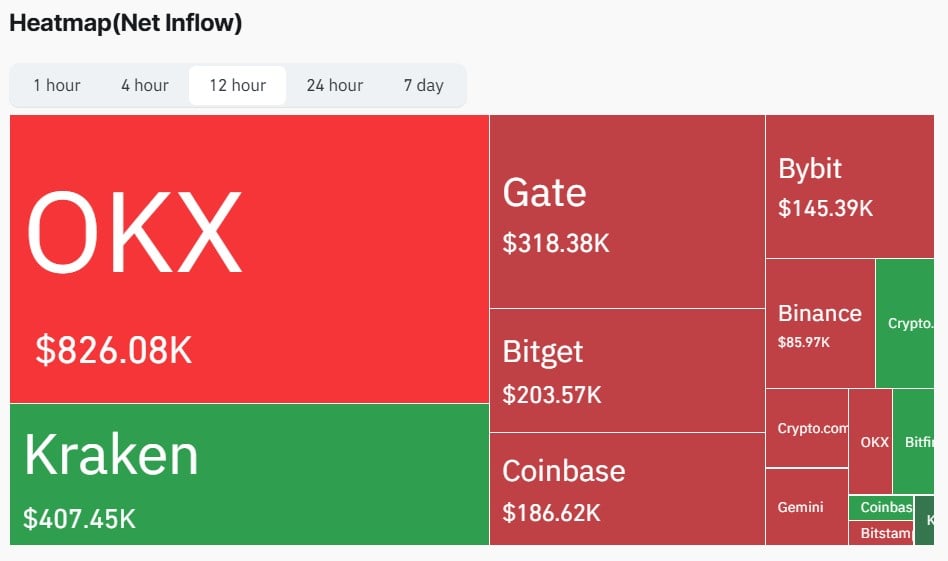The width and height of the screenshot is (948, 561).
Task: Open the 7 day view tab
Action: pyautogui.click(x=423, y=85)
